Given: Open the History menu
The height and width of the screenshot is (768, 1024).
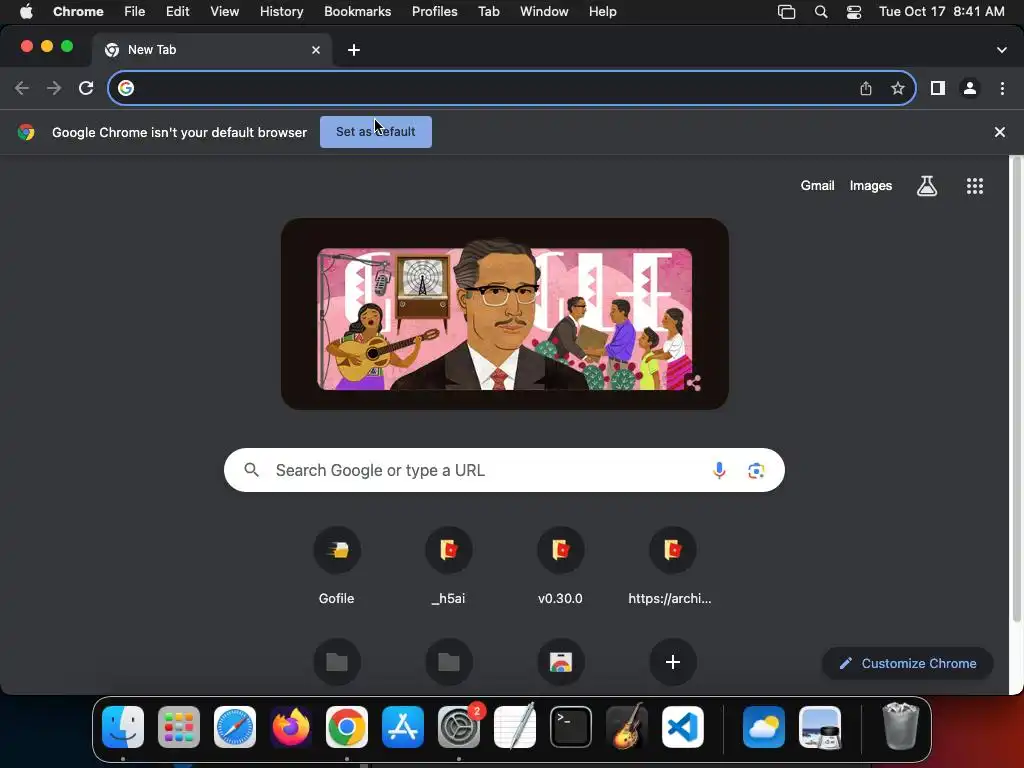Looking at the screenshot, I should pos(281,12).
